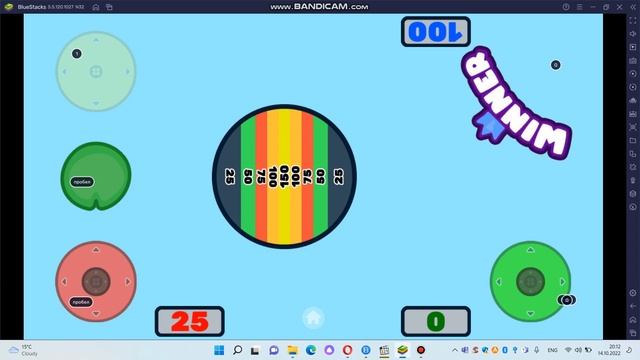Image resolution: width=640 pixels, height=360 pixels.
Task: Tap the pale green joystick center
Action: tap(96, 72)
